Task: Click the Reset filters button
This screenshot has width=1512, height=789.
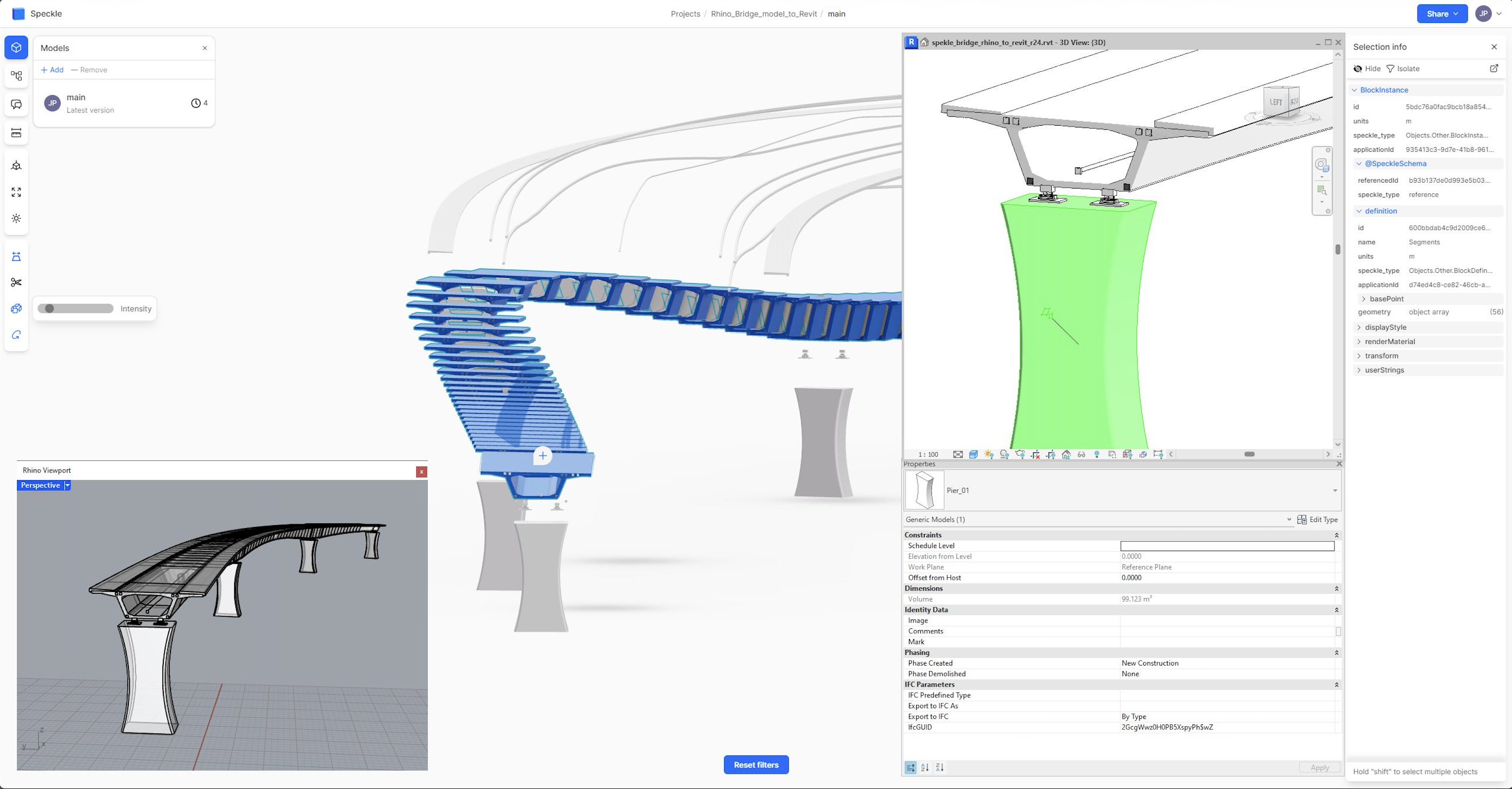Action: (756, 765)
